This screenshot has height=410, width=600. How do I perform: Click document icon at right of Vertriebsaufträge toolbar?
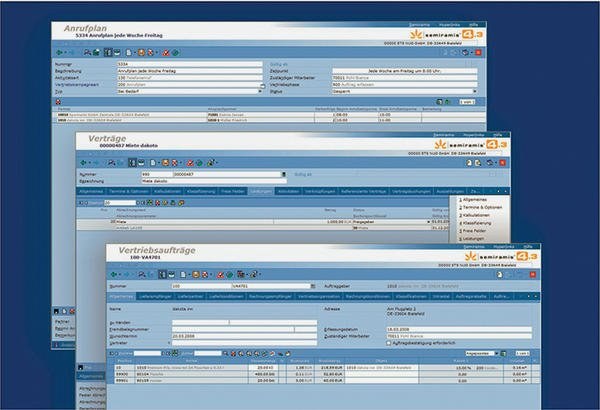click(500, 274)
